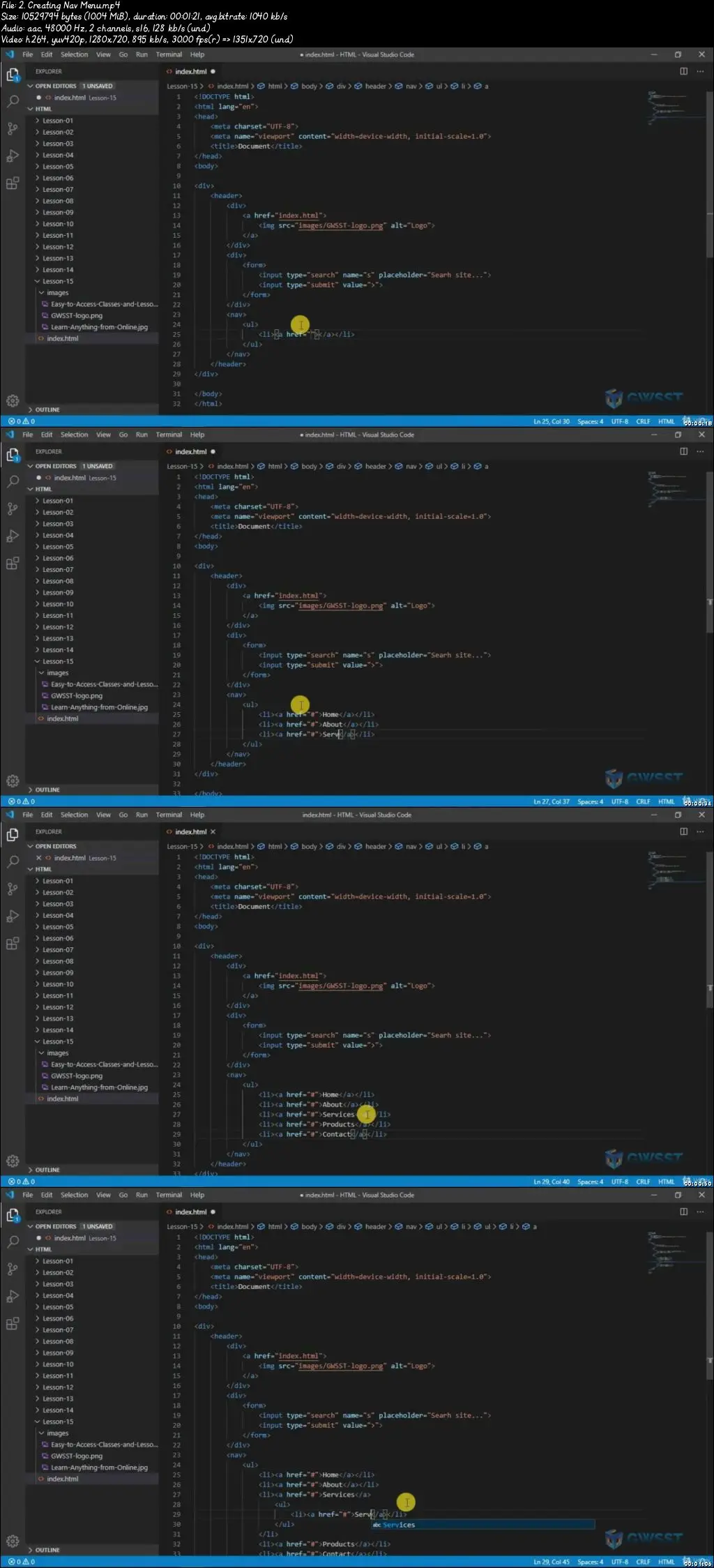This screenshot has width=714, height=1568.
Task: Change Spaces: 4 indentation in Col 30 window
Action: click(x=590, y=421)
